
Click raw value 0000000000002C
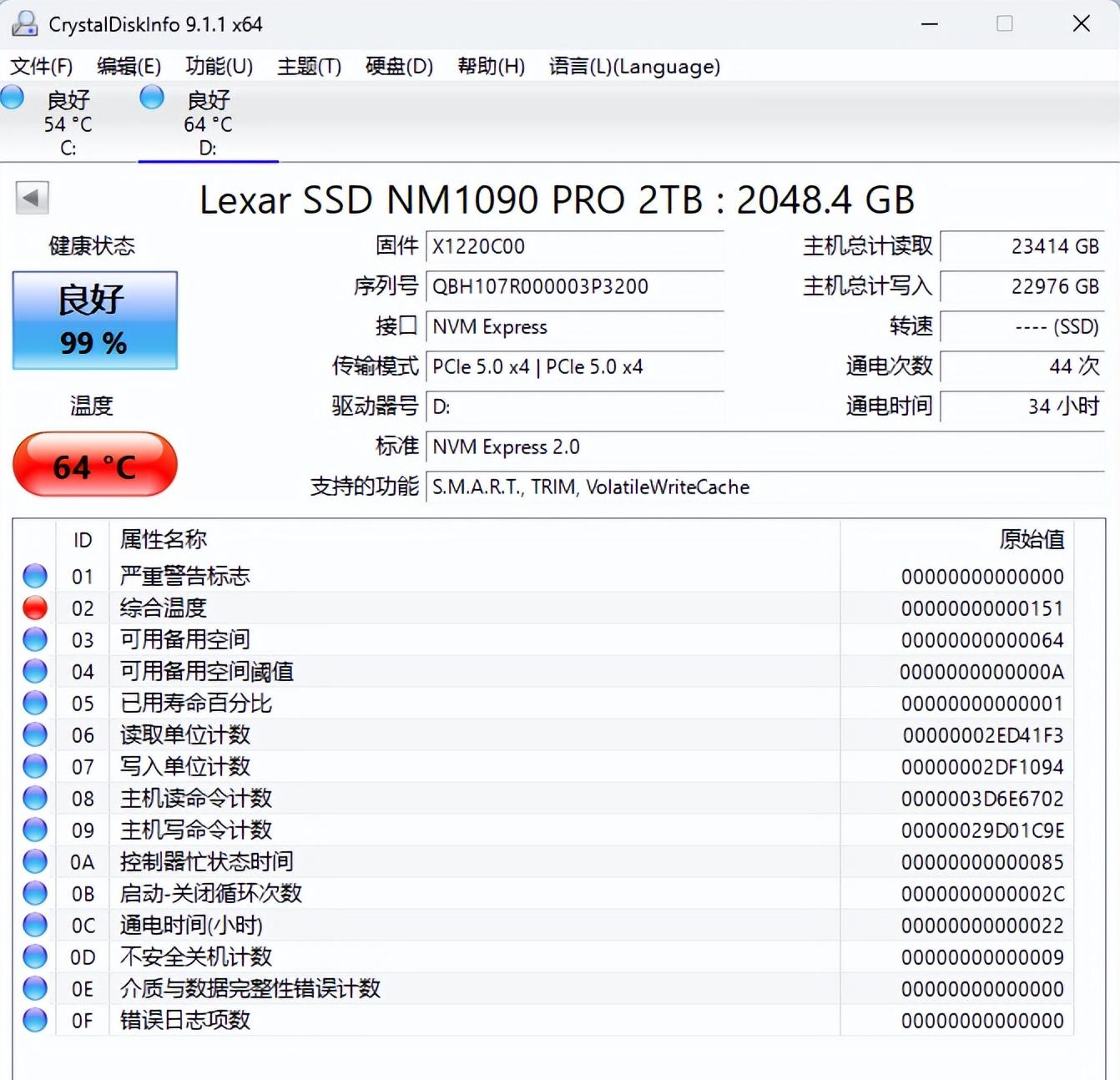point(982,893)
